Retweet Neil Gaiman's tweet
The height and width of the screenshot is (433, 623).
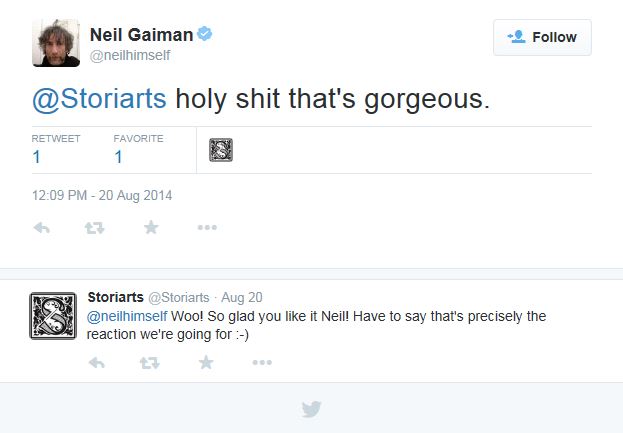tap(96, 228)
